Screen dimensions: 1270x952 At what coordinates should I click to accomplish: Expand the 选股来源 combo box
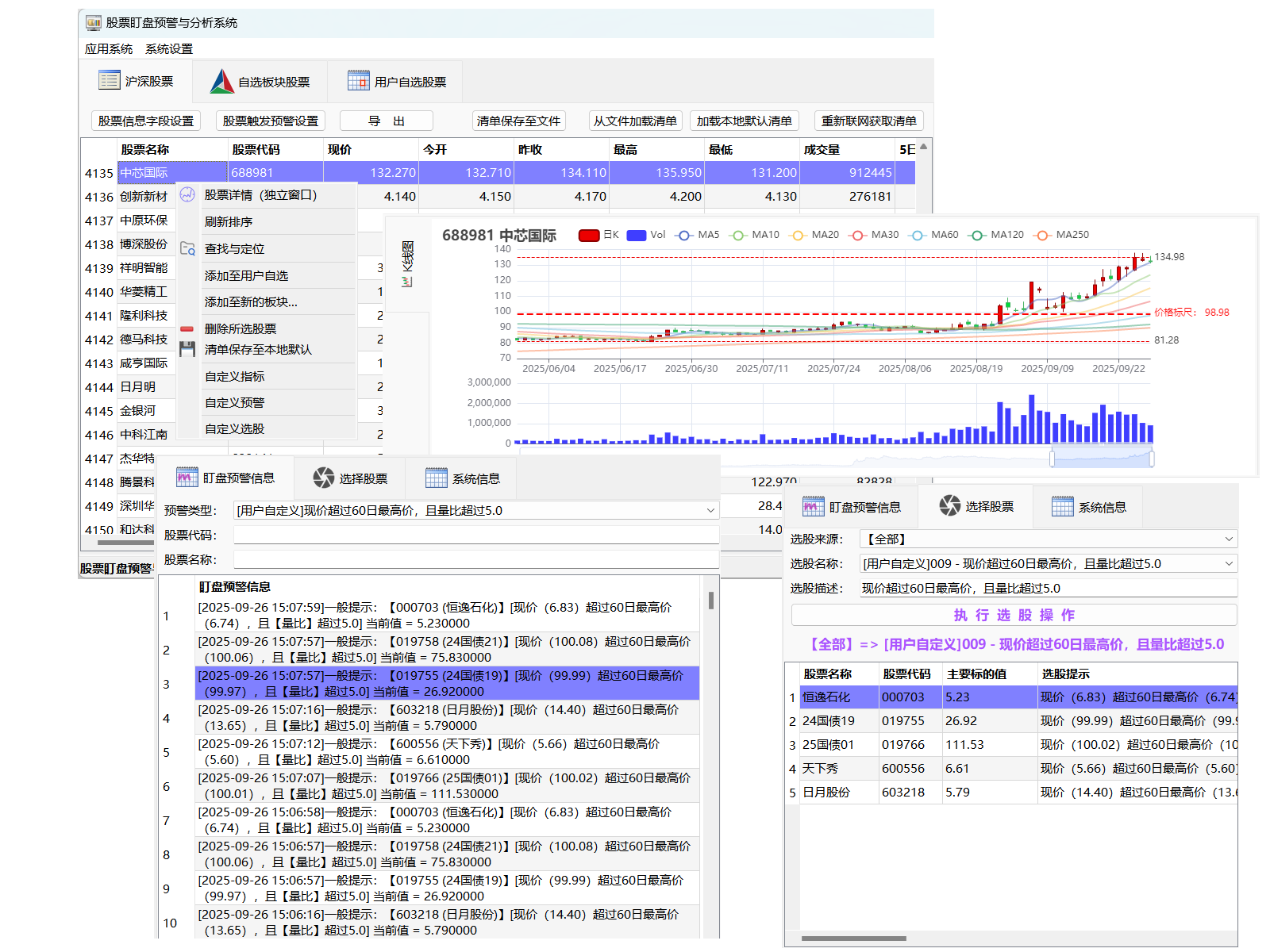tap(1229, 539)
